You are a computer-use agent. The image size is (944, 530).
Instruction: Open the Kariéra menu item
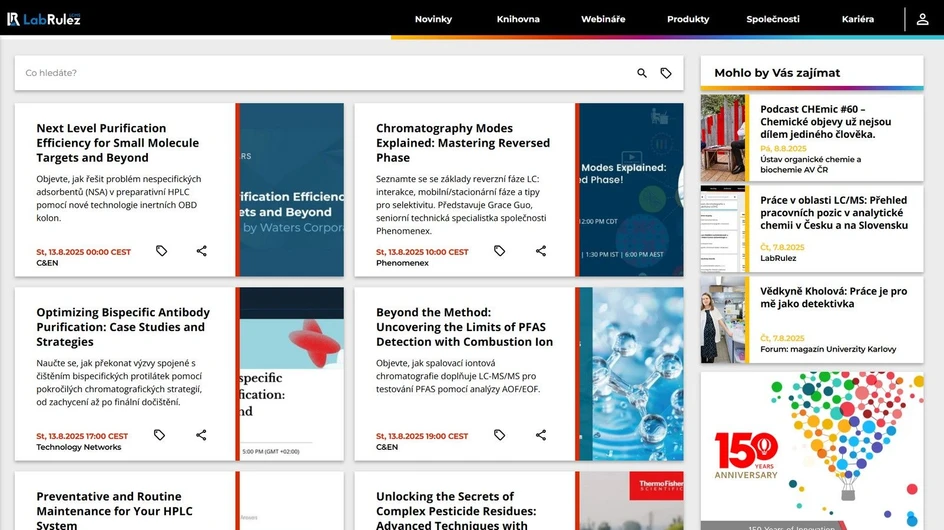[x=857, y=19]
